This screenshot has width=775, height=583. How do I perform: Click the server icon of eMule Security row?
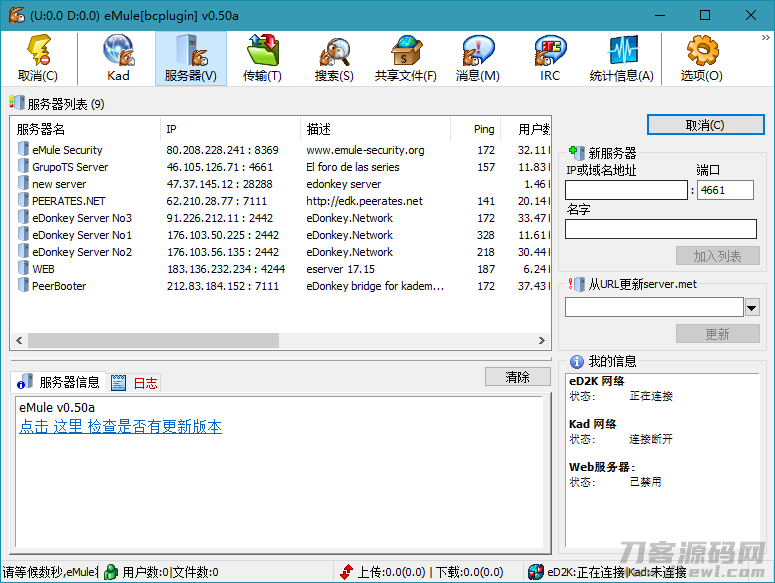pyautogui.click(x=23, y=149)
